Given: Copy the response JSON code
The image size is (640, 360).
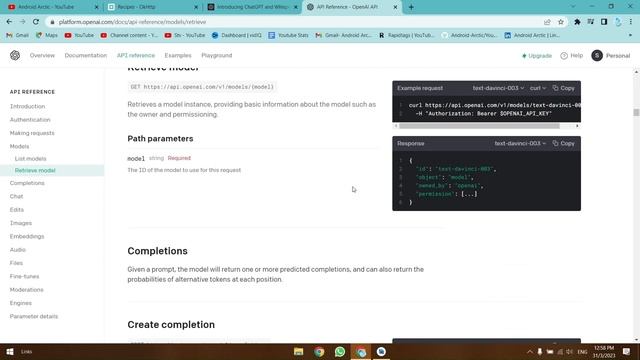Looking at the screenshot, I should point(563,144).
